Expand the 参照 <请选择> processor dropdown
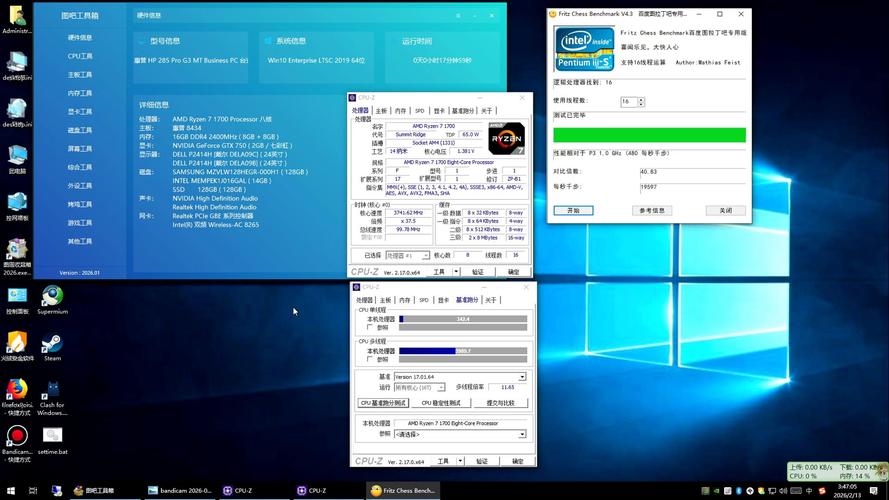The height and width of the screenshot is (500, 889). [x=459, y=434]
